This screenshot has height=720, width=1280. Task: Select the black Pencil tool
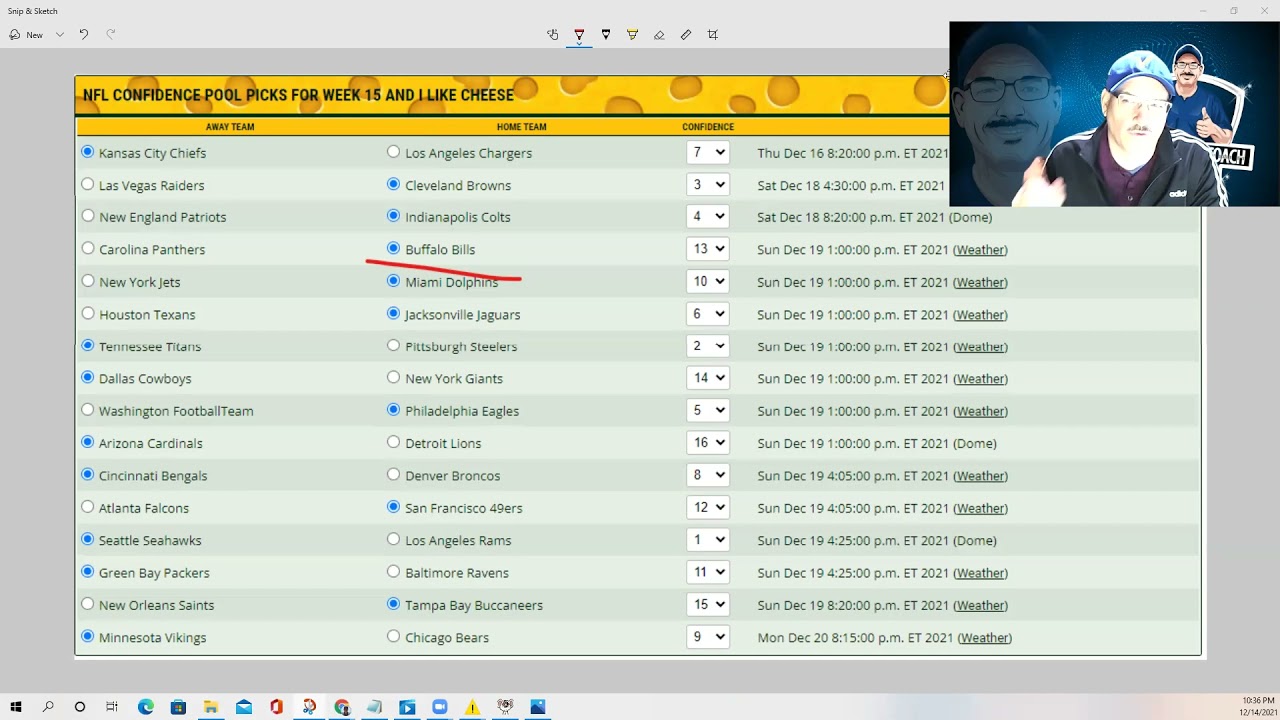coord(606,34)
